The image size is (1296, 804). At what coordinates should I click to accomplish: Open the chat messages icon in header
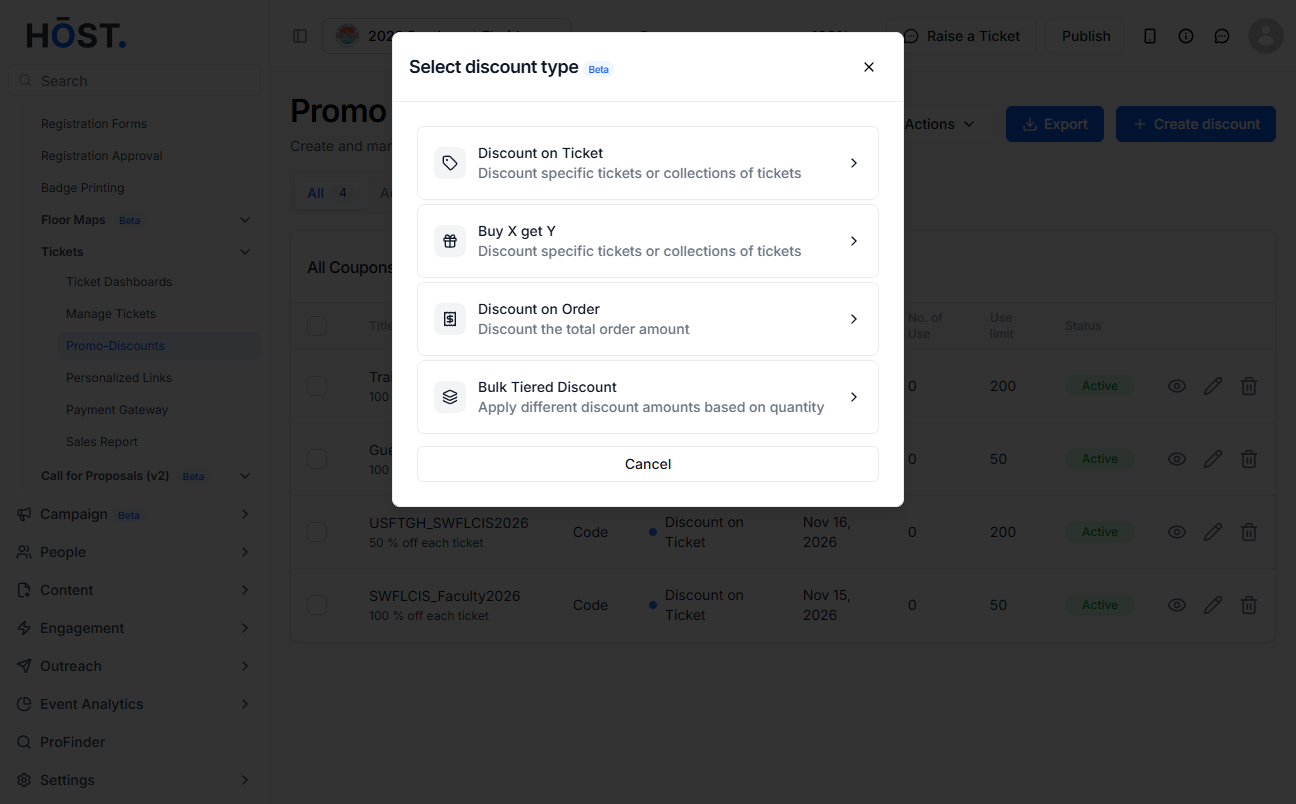[1222, 36]
